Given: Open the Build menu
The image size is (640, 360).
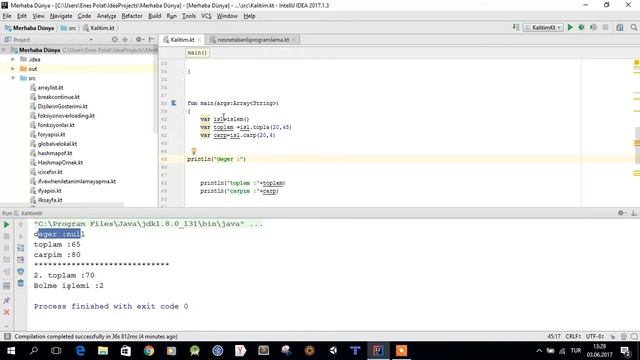Looking at the screenshot, I should (x=154, y=16).
